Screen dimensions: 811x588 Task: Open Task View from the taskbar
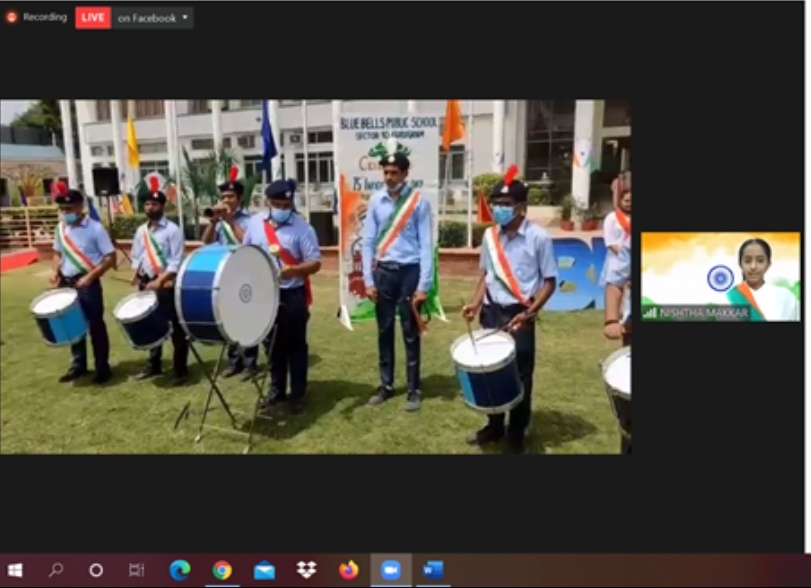136,570
